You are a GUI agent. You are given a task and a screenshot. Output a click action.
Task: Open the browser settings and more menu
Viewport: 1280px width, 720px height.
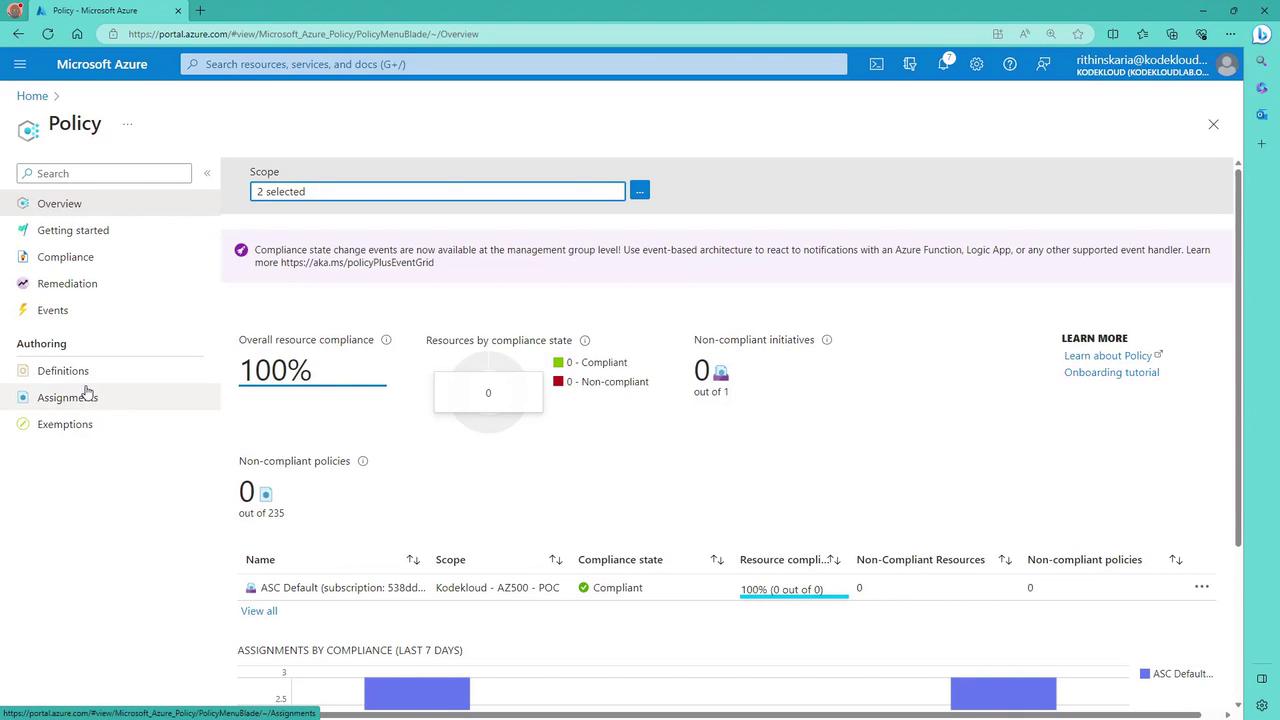(1231, 34)
